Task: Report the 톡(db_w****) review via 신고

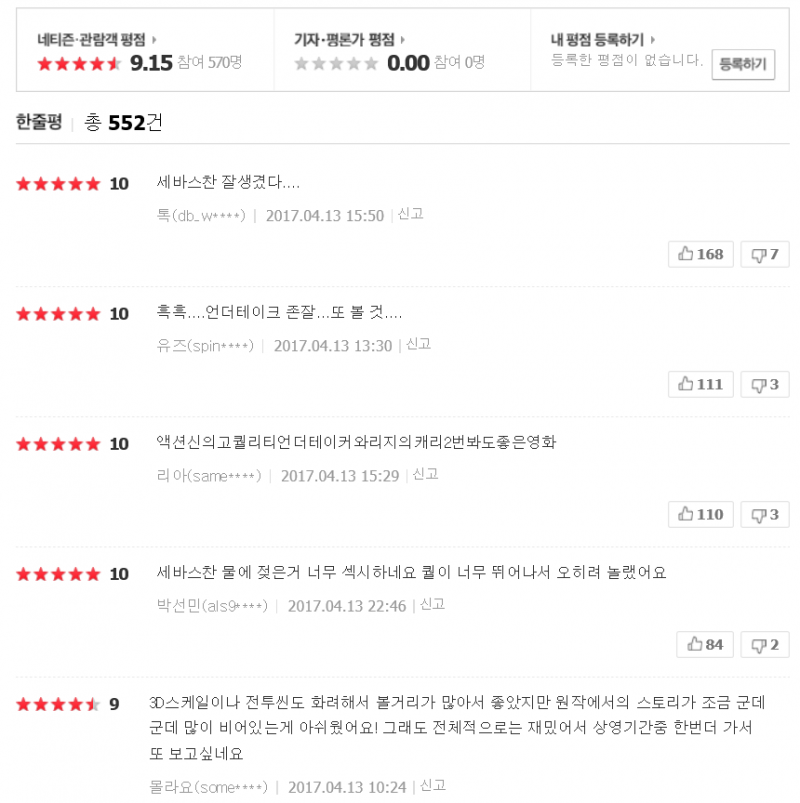Action: (411, 214)
